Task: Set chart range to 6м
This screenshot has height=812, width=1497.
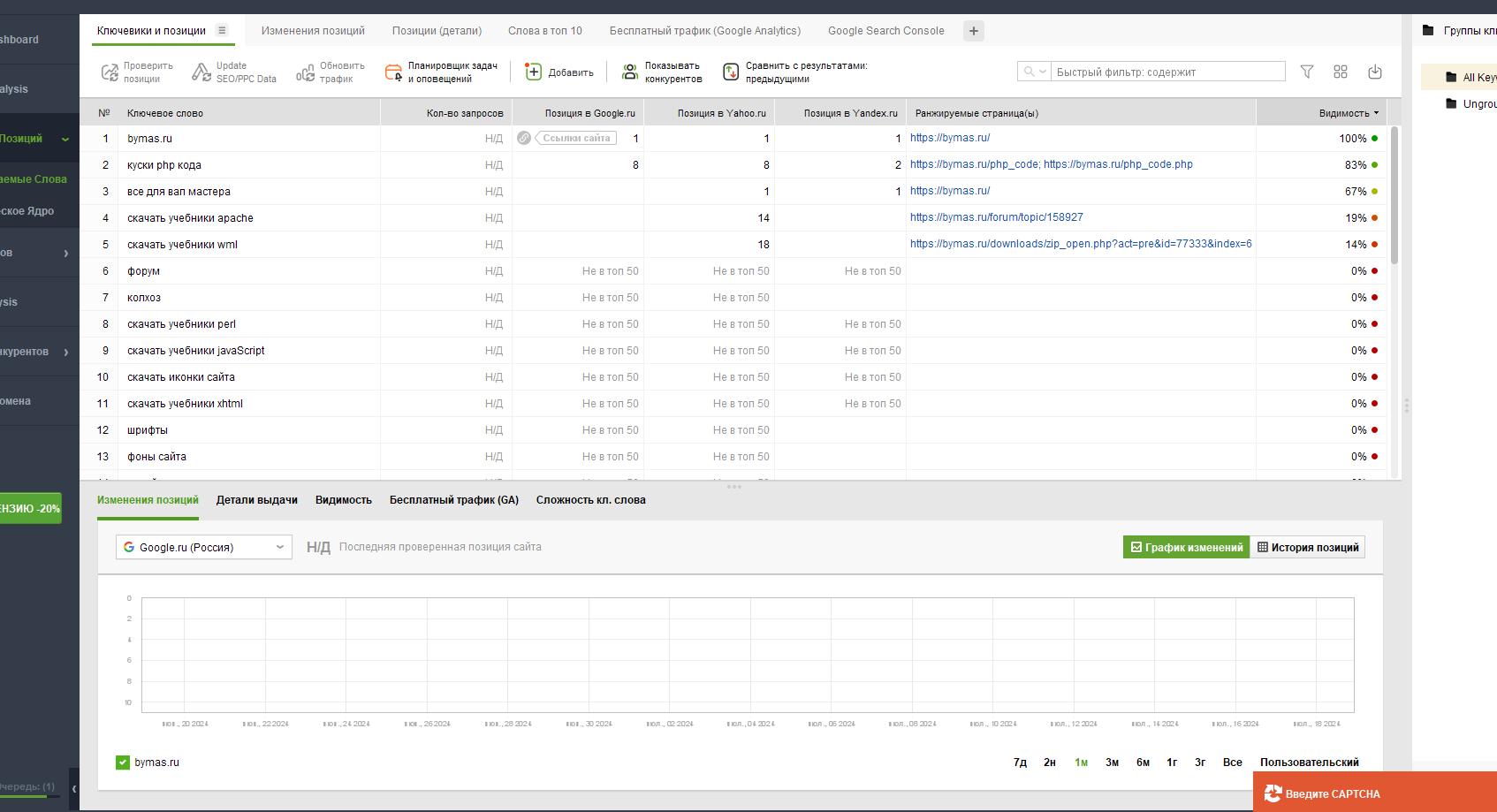Action: tap(1143, 763)
